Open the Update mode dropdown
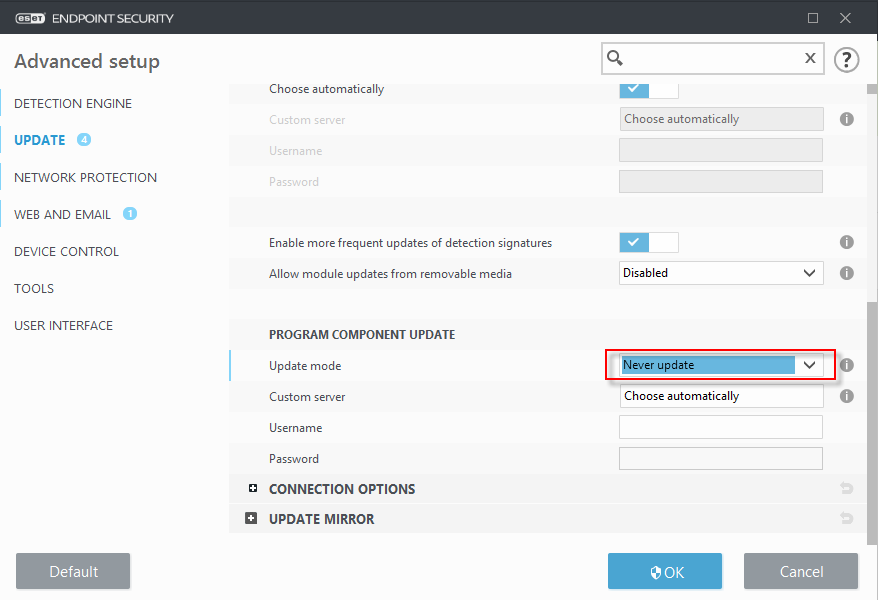Image resolution: width=878 pixels, height=600 pixels. pos(721,366)
